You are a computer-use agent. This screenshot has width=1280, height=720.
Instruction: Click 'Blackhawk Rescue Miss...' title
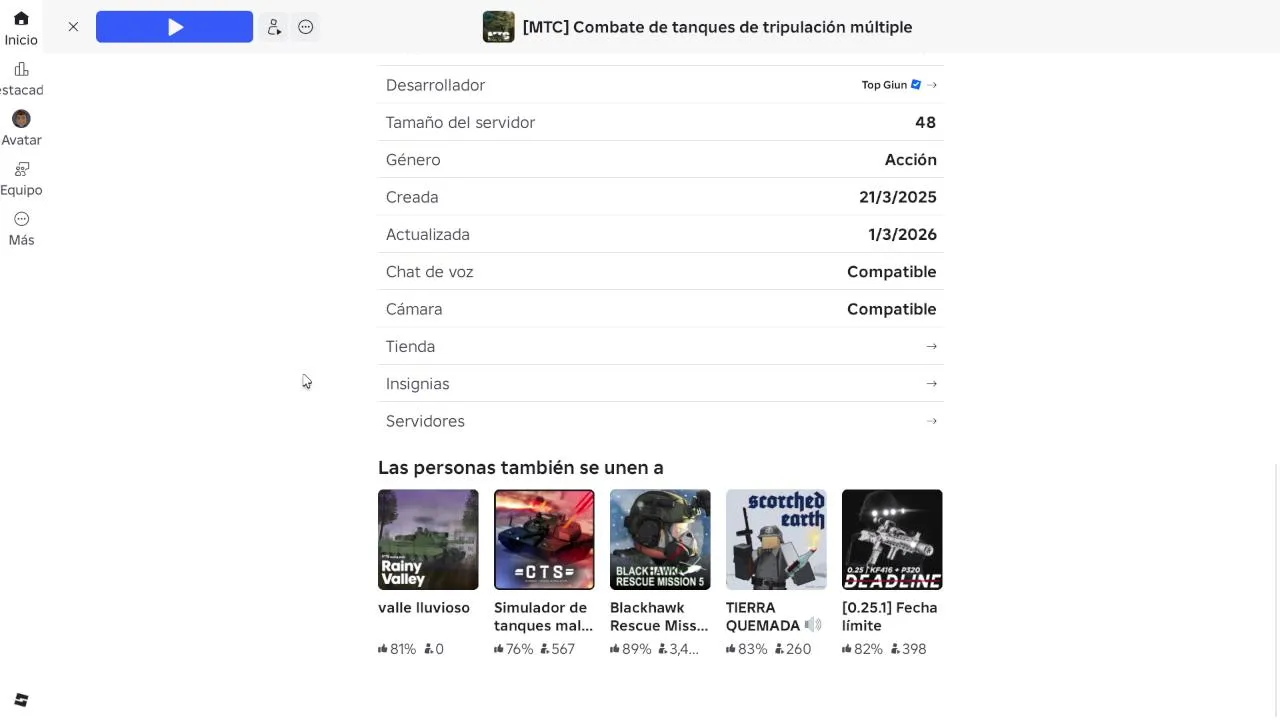point(659,617)
